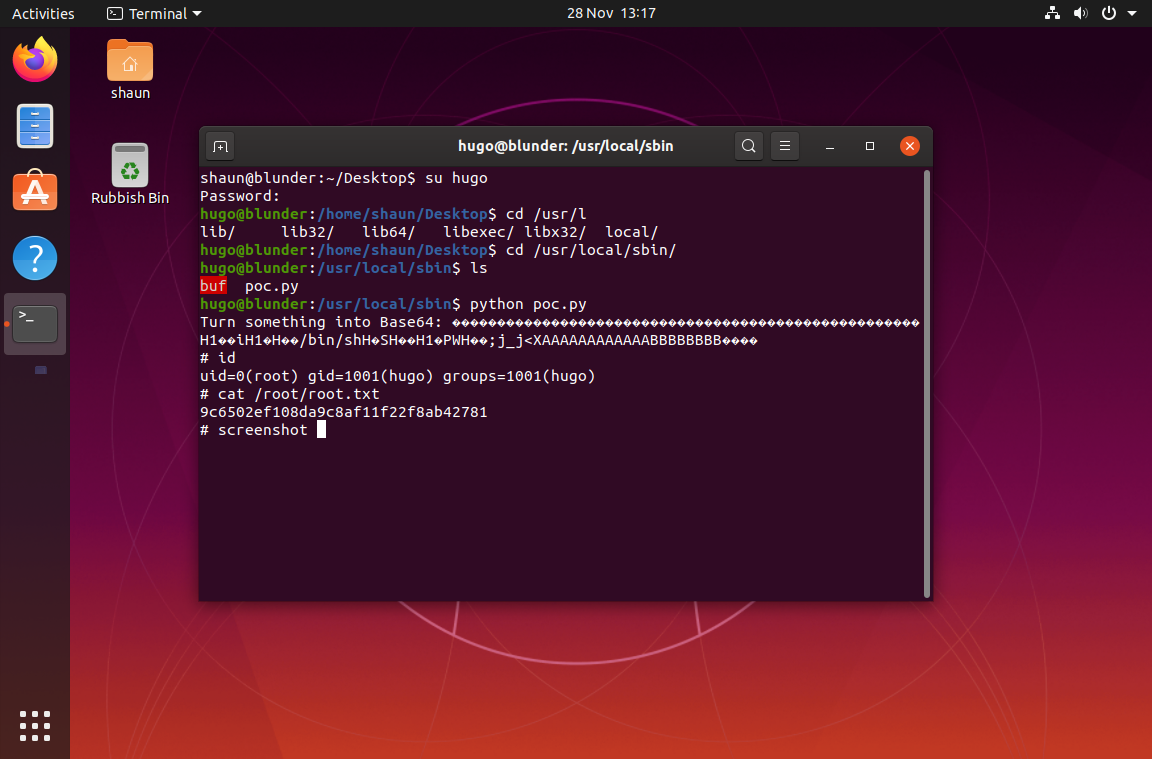This screenshot has height=759, width=1152.
Task: Maximize the terminal window
Action: (x=870, y=146)
